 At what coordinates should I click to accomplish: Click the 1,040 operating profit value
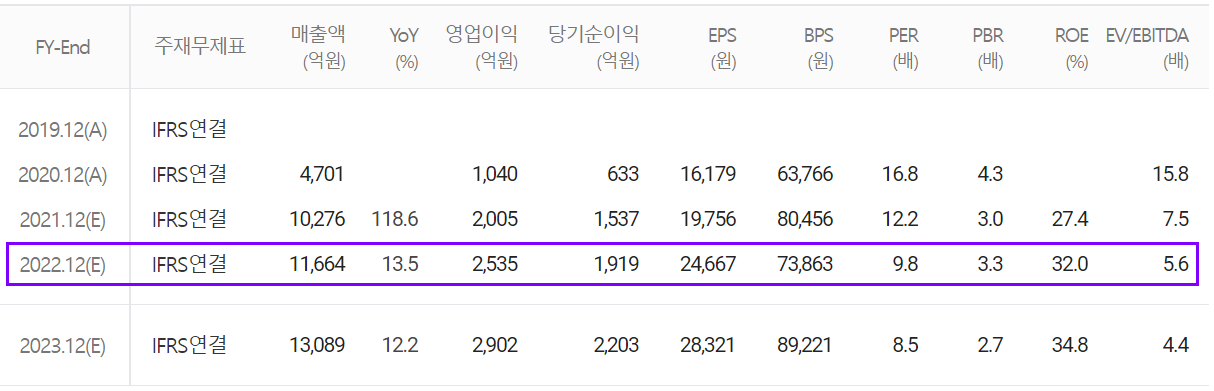[x=495, y=174]
